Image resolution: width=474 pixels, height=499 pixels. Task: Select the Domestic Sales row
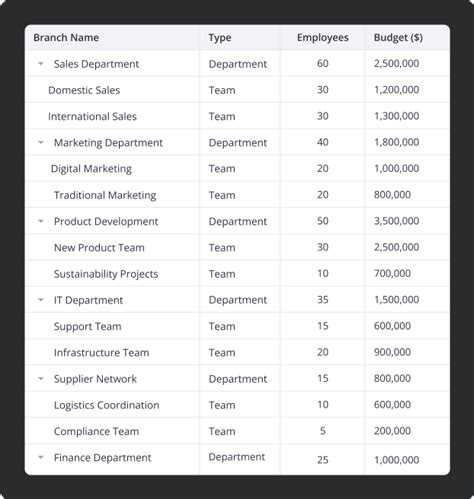click(237, 90)
